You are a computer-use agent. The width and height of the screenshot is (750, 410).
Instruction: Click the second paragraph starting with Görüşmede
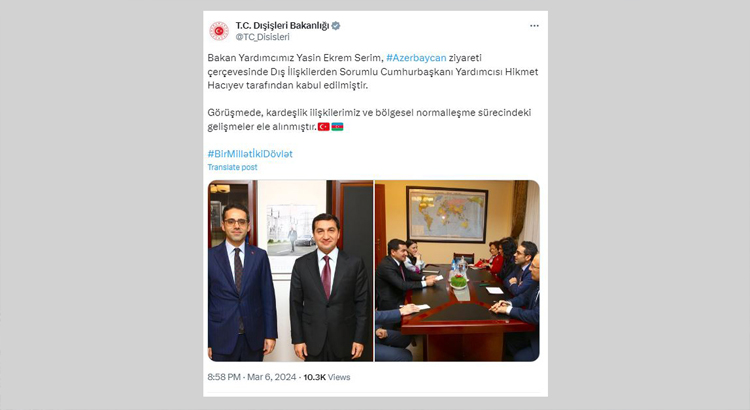pyautogui.click(x=369, y=120)
